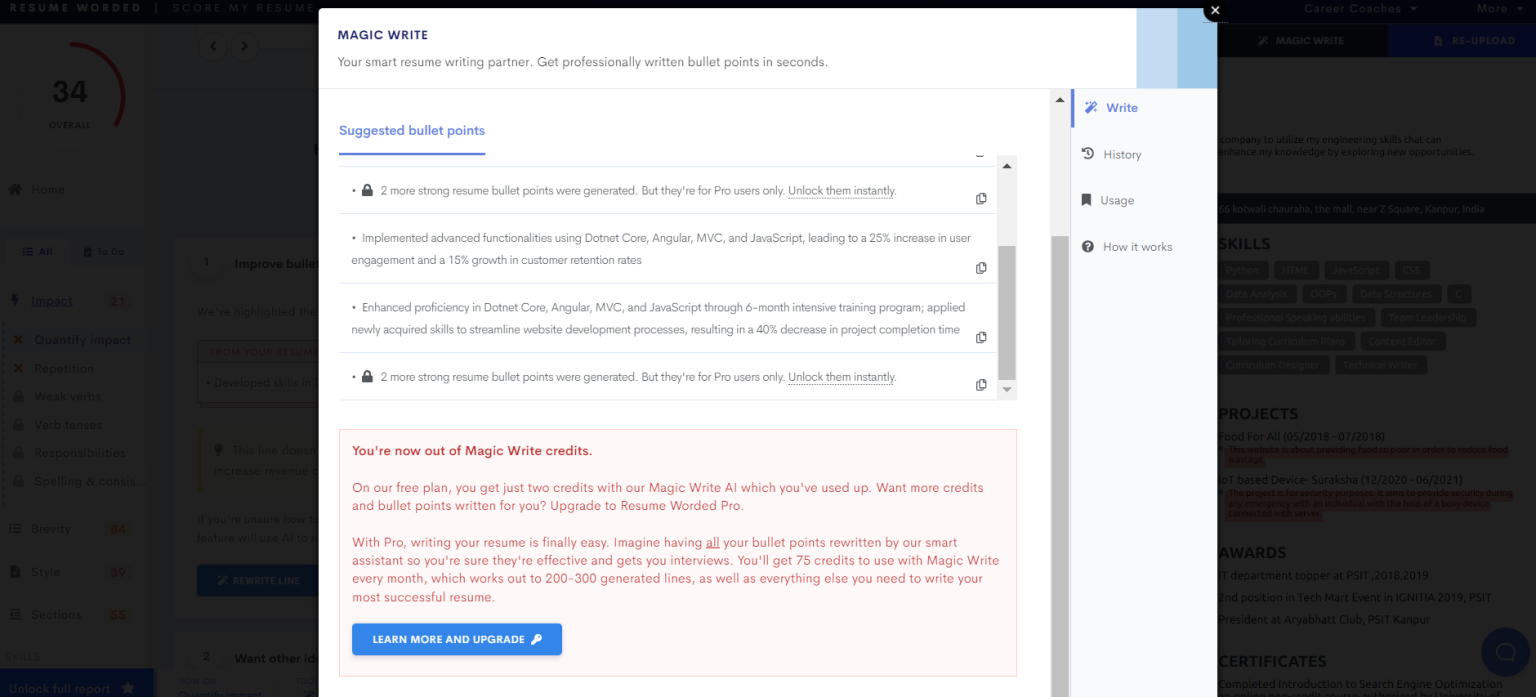
Task: Go to previous item with left arrow
Action: (213, 46)
